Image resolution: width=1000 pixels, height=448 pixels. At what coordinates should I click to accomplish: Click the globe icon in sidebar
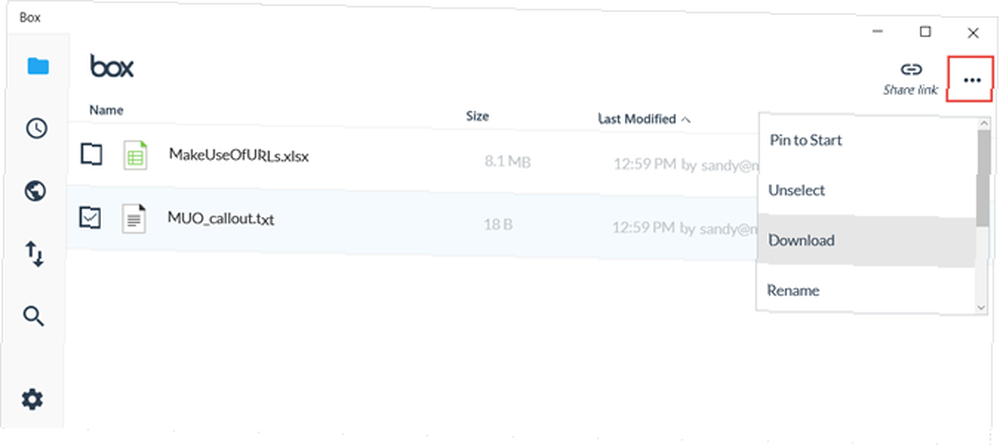35,191
